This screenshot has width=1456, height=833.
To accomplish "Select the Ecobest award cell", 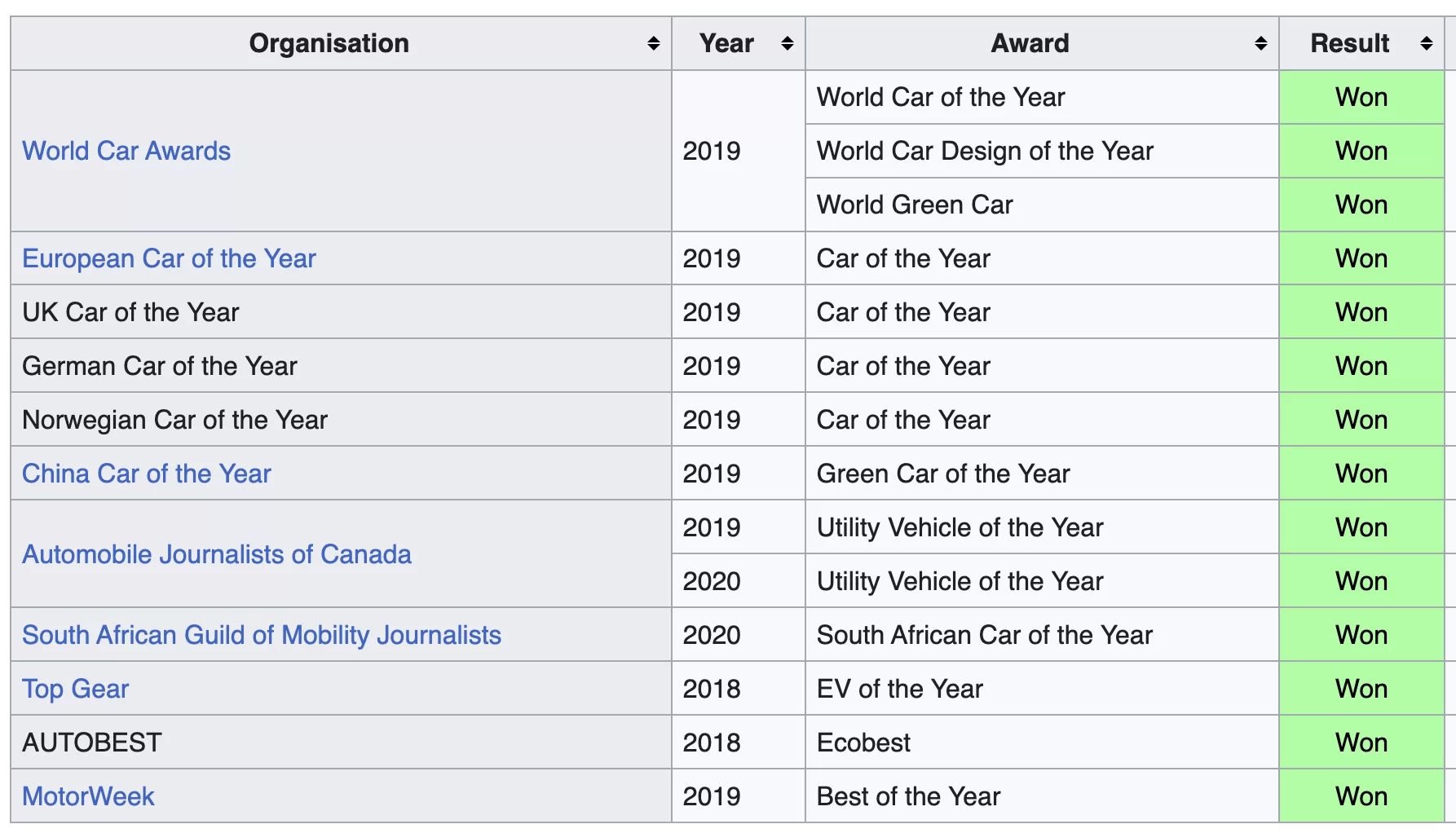I will click(x=1042, y=743).
